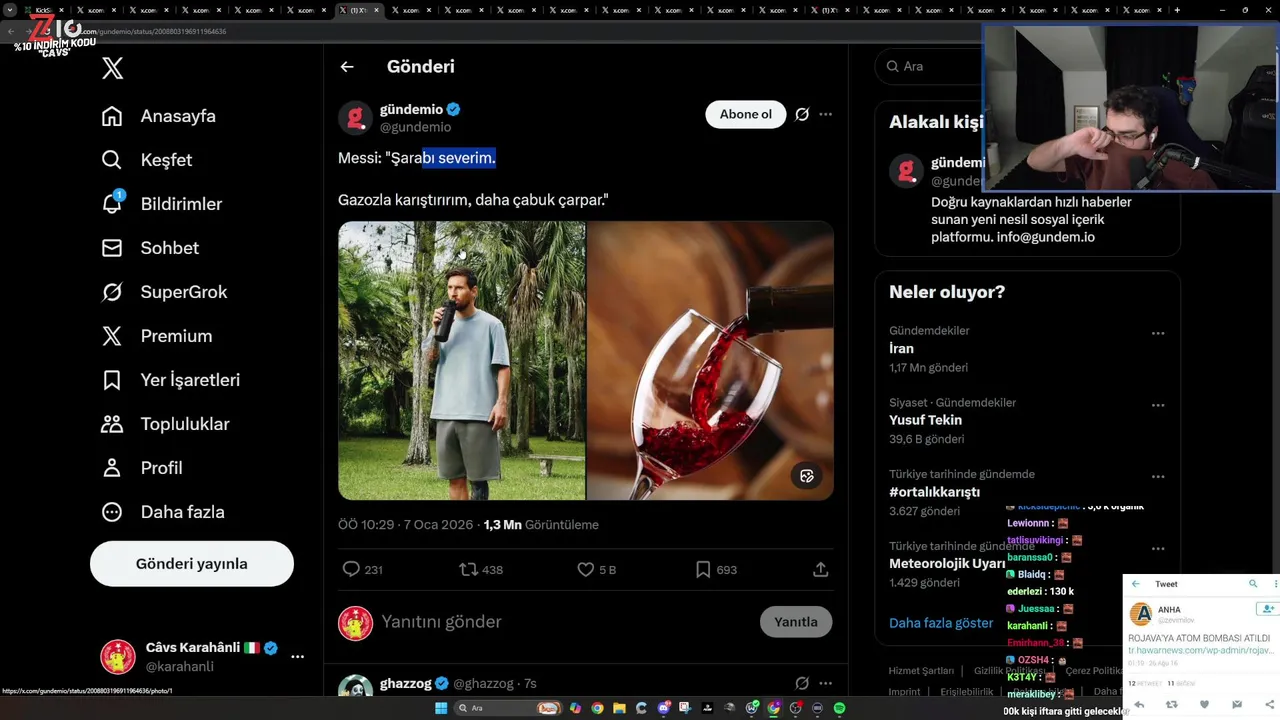Screen dimensions: 1280x720
Task: Open the Hizmet Şartları footer link
Action: tap(921, 671)
